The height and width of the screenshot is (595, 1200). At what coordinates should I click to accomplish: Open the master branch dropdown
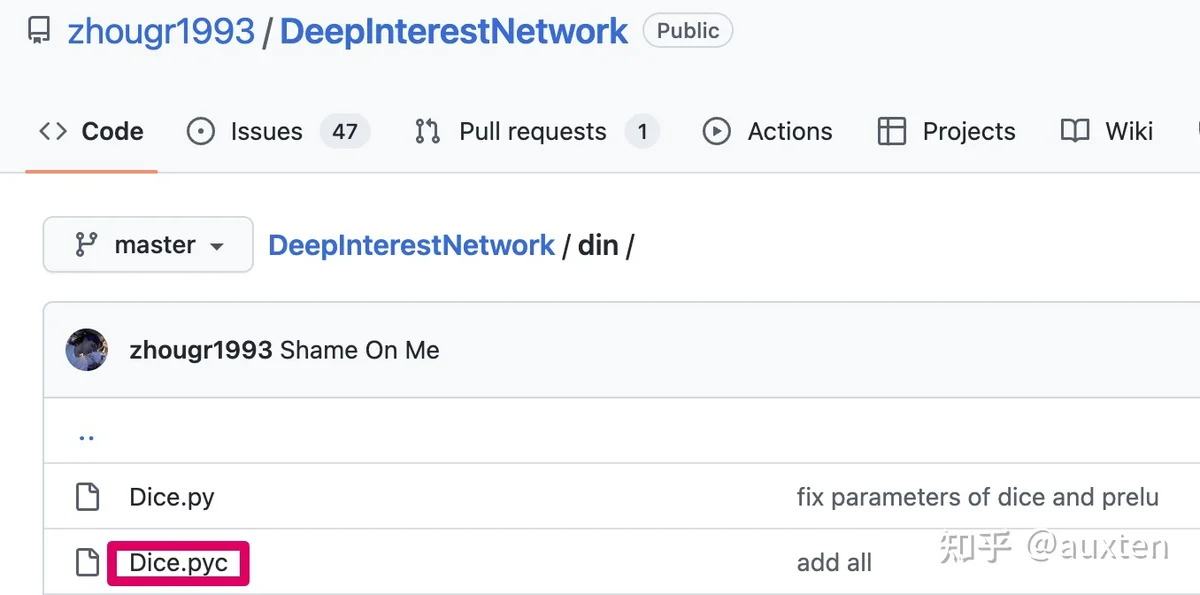pos(148,245)
